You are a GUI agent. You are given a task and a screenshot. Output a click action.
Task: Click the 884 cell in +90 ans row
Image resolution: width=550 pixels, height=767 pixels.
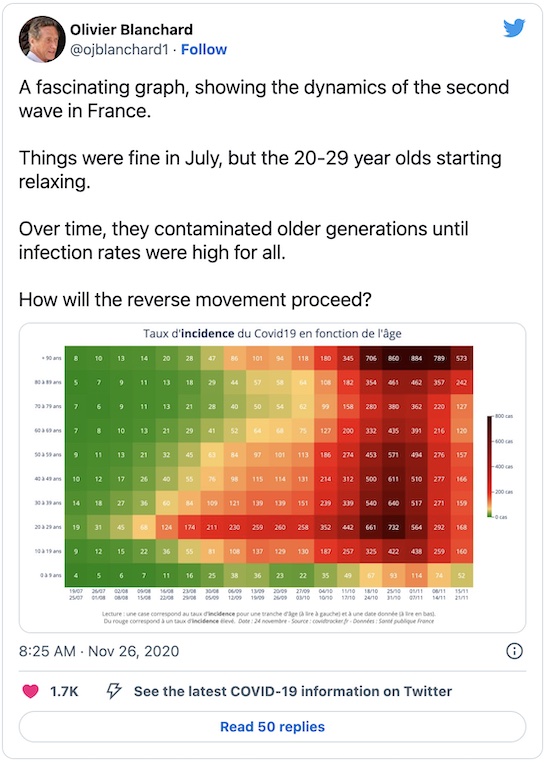click(x=416, y=358)
